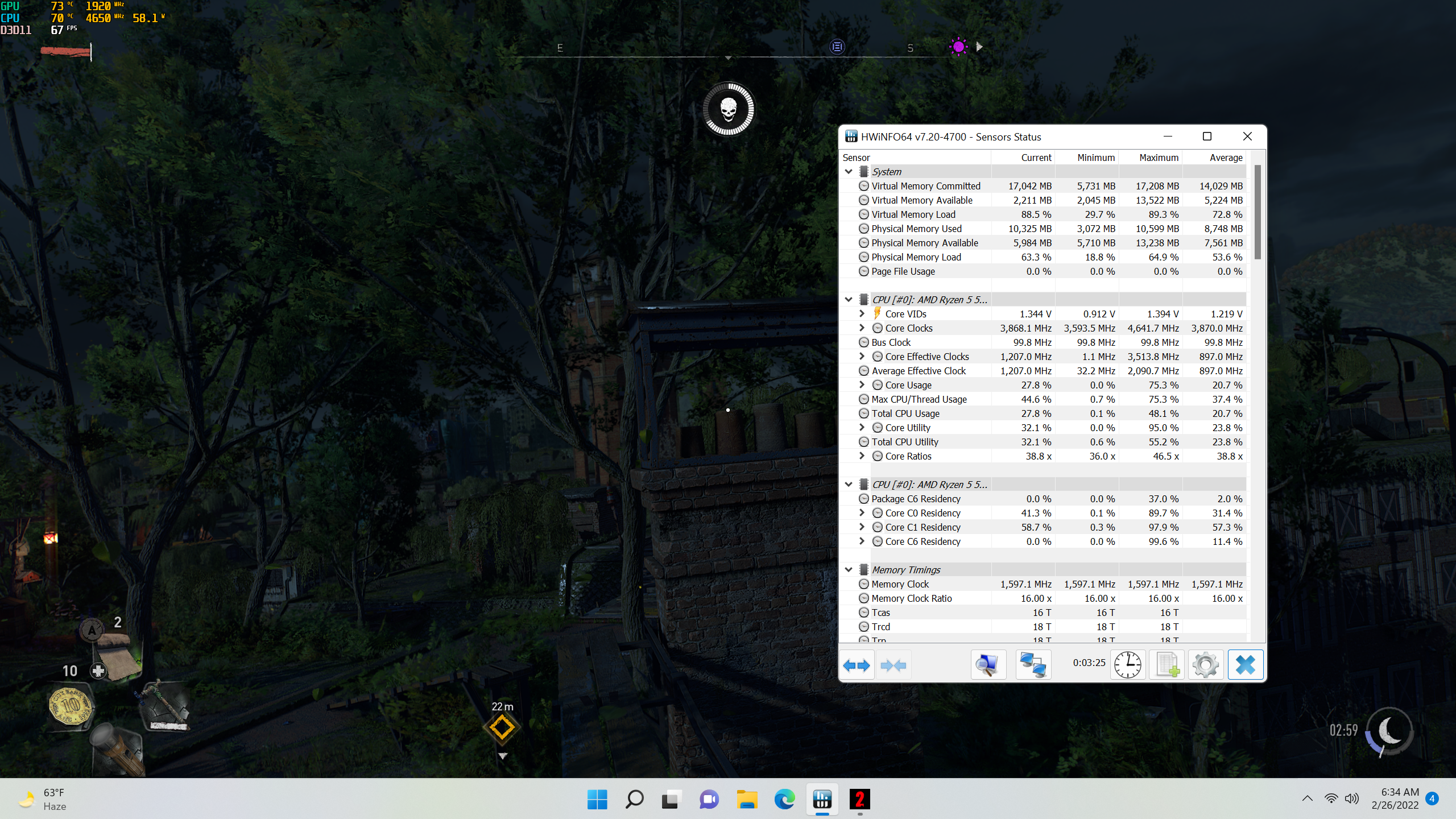Open the remote monitors network icon in HWiNFO
Screen dimensions: 1456x819
pyautogui.click(x=1033, y=665)
